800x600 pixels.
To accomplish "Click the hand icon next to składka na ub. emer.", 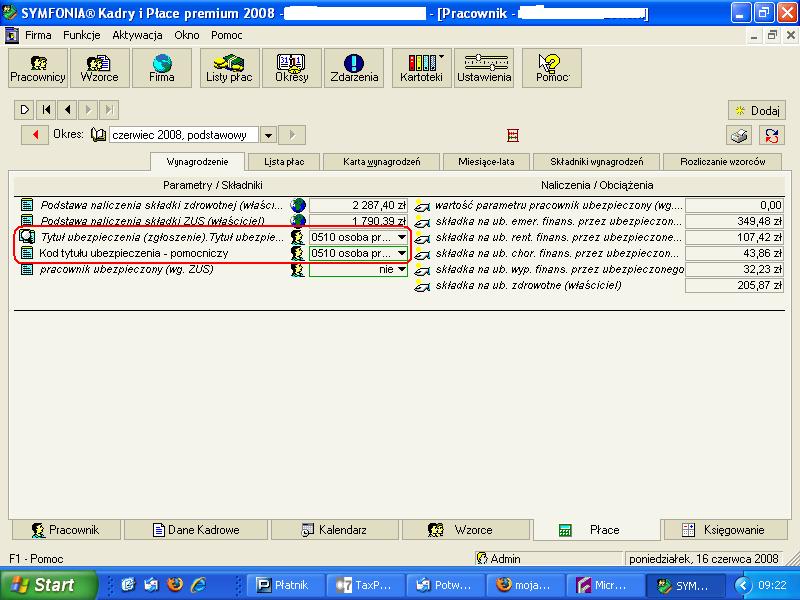I will pos(422,221).
